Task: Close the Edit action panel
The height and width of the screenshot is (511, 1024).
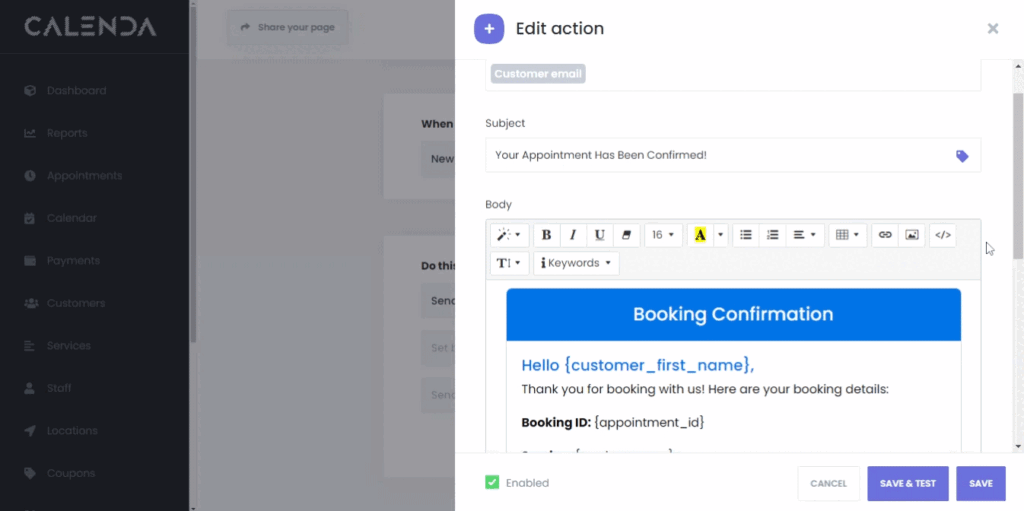Action: (x=993, y=29)
